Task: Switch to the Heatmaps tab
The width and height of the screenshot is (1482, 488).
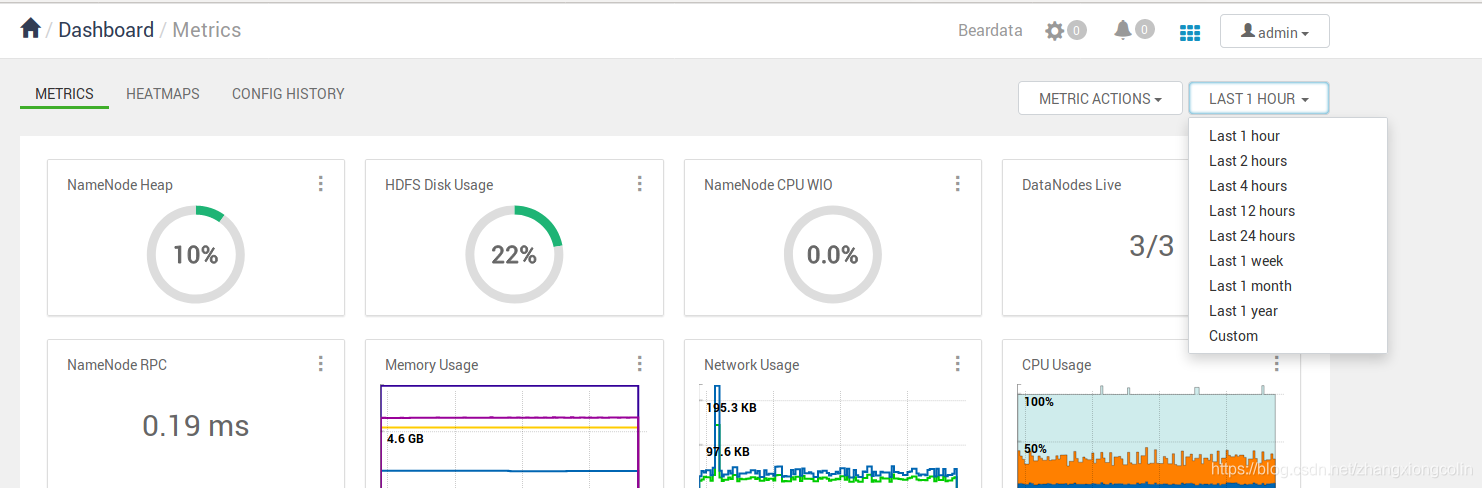Action: (x=163, y=94)
